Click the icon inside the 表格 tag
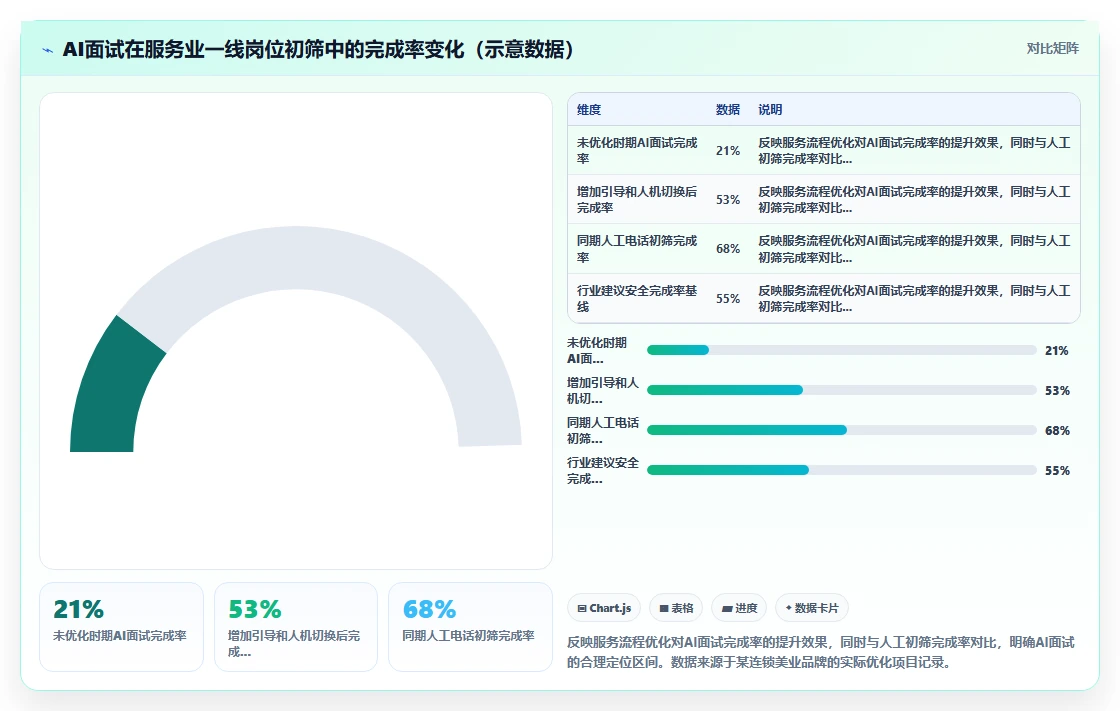The height and width of the screenshot is (711, 1120). pyautogui.click(x=664, y=609)
